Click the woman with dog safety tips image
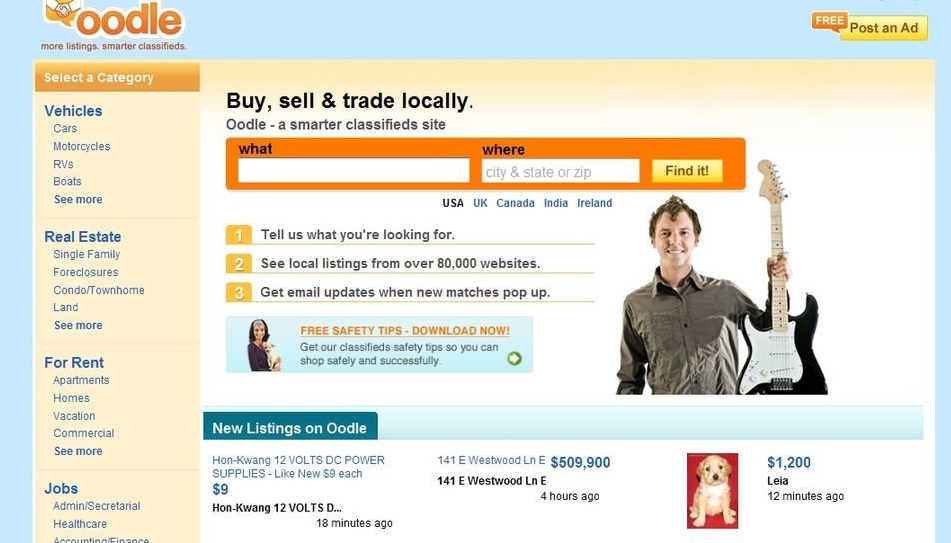This screenshot has height=543, width=951. [x=264, y=345]
